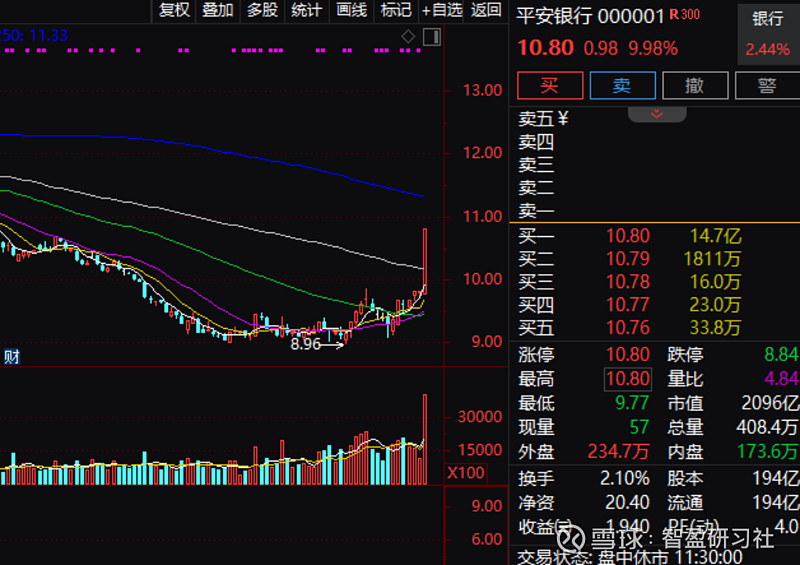The height and width of the screenshot is (565, 800).
Task: Click the 现量 value 57
Action: coord(639,427)
